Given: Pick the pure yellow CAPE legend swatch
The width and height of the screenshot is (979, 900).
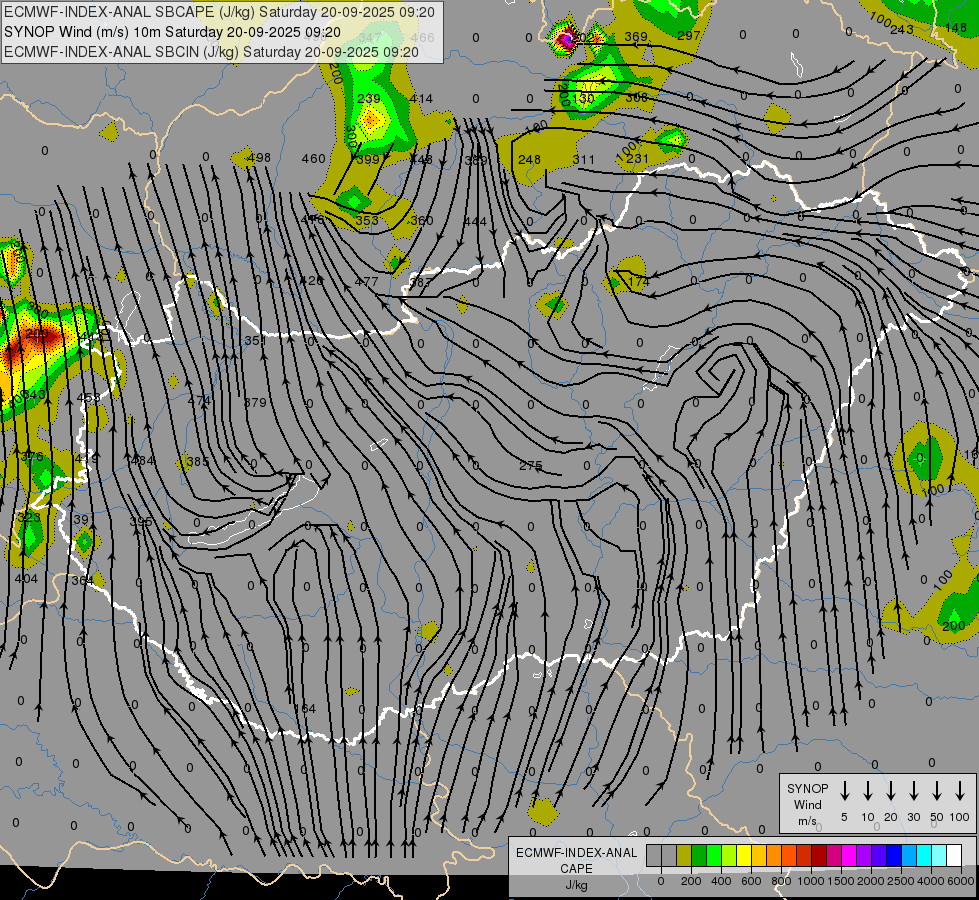Looking at the screenshot, I should 744,856.
